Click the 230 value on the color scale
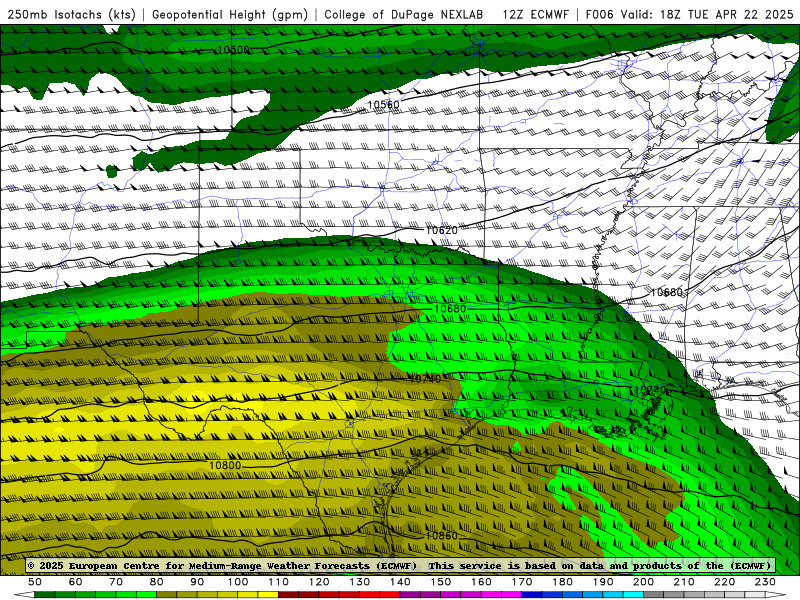Image resolution: width=800 pixels, height=600 pixels. click(765, 582)
